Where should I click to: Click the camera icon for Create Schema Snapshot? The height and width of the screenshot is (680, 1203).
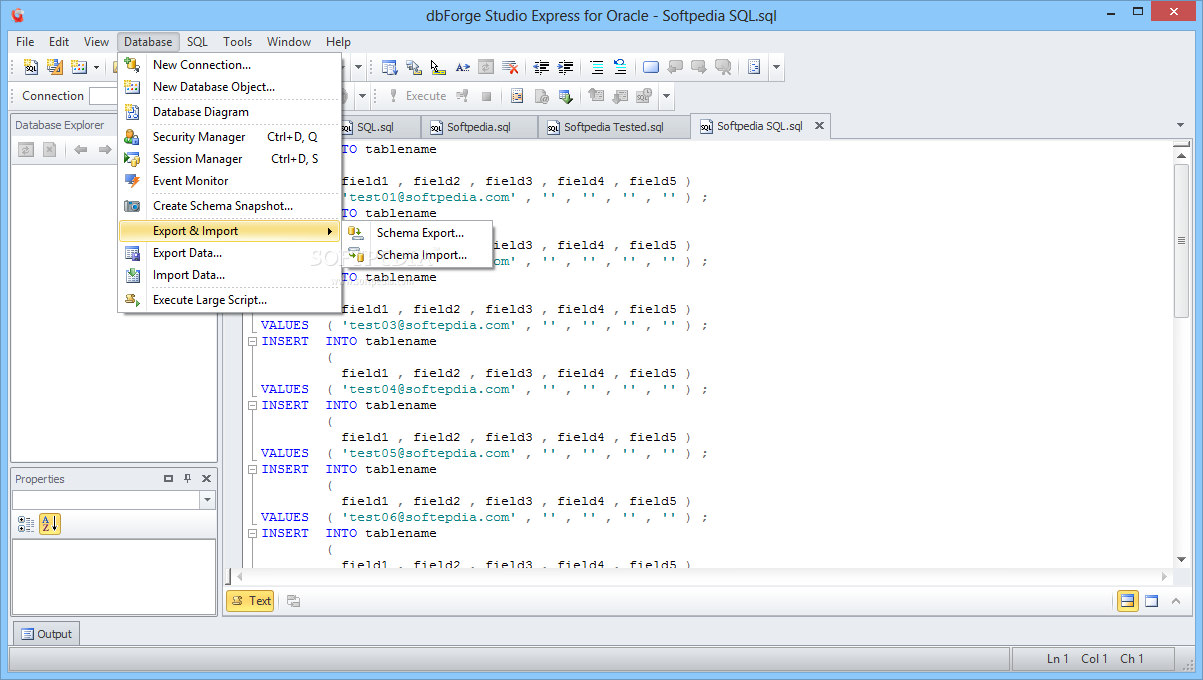point(132,206)
